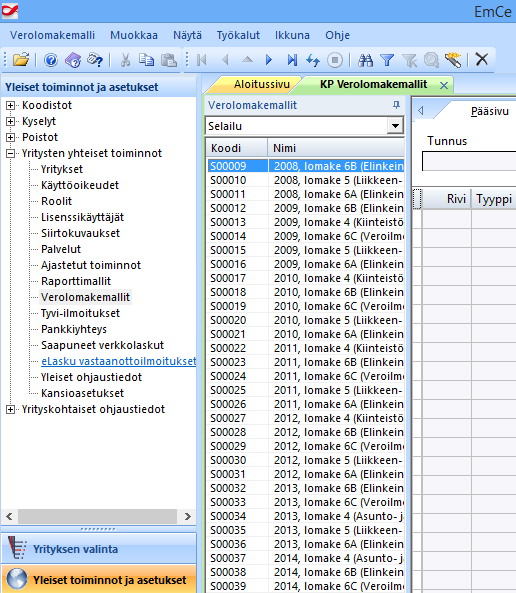Select the Pääsivu tab
Viewport: 516px width, 593px height.
490,111
